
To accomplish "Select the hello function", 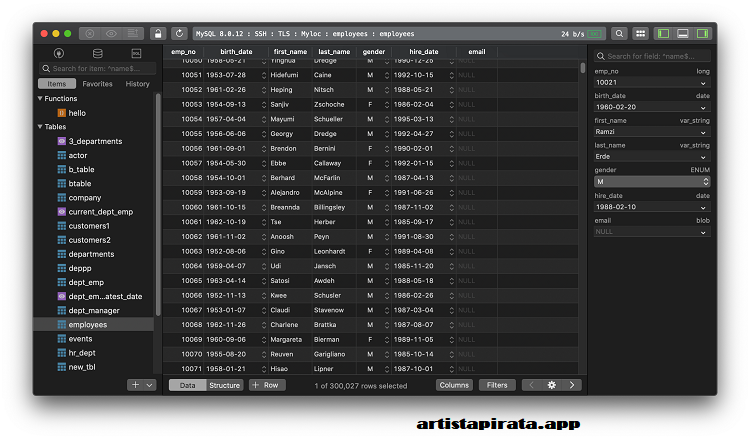I will tap(77, 113).
